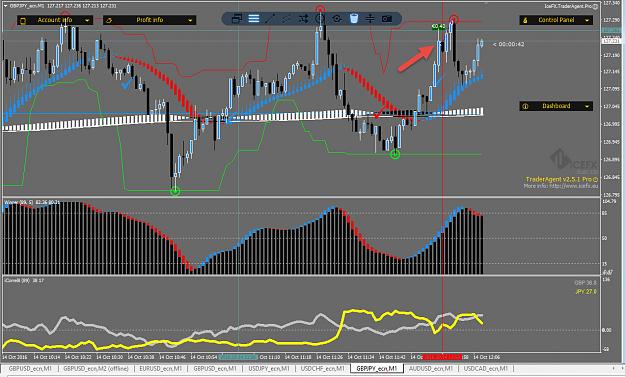Screen dimensions: 625x377
Task: Click the cascade windows icon in the floating toolbar
Action: [x=237, y=19]
